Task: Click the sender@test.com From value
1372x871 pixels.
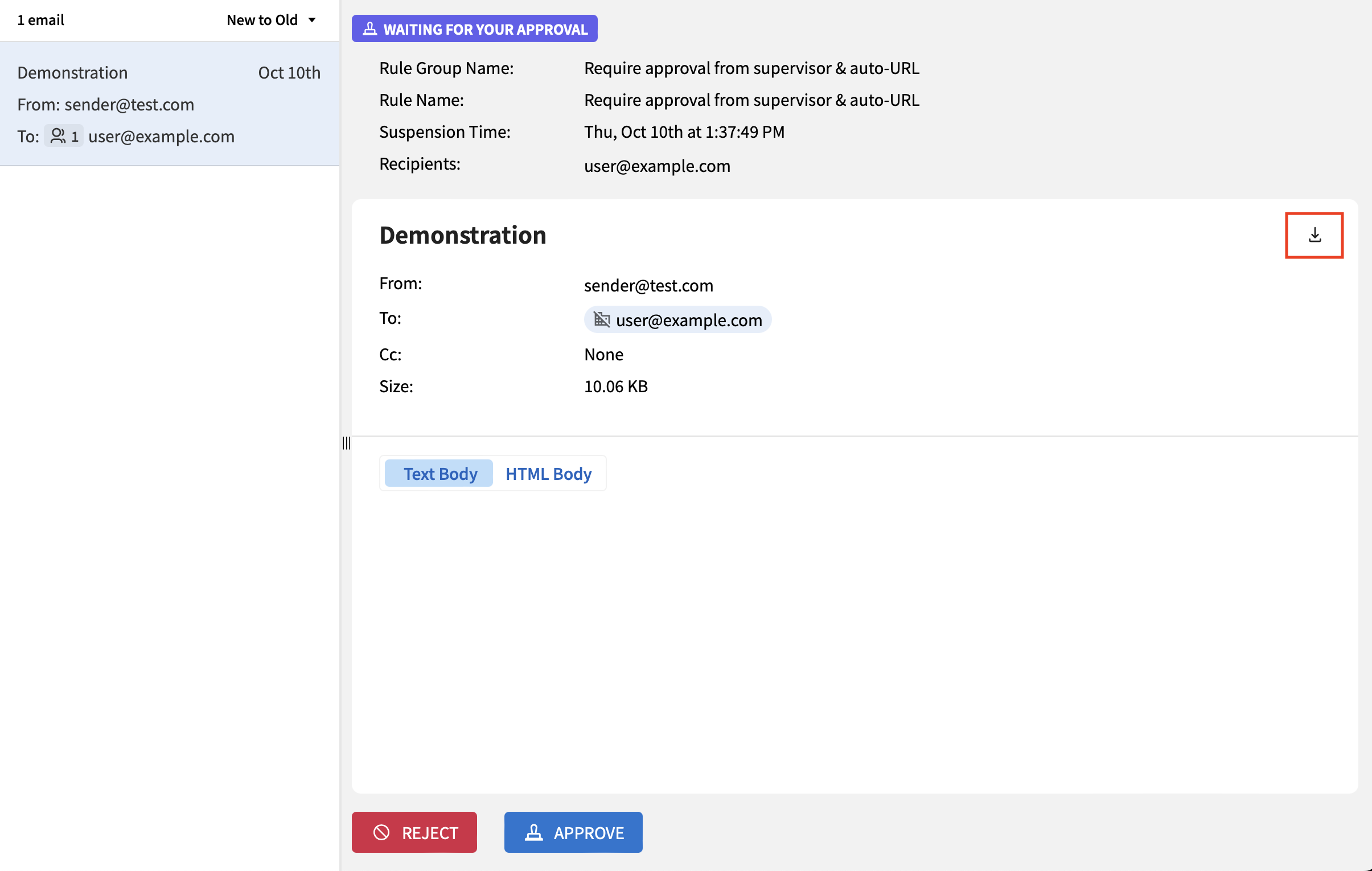Action: pyautogui.click(x=648, y=285)
